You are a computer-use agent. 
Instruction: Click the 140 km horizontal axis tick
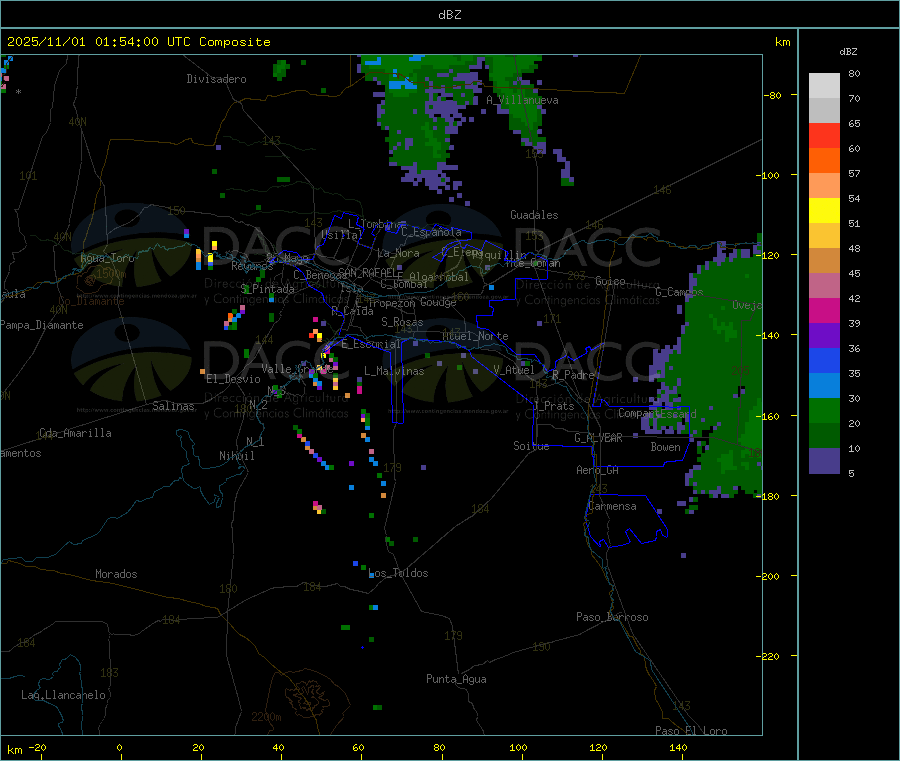[678, 747]
